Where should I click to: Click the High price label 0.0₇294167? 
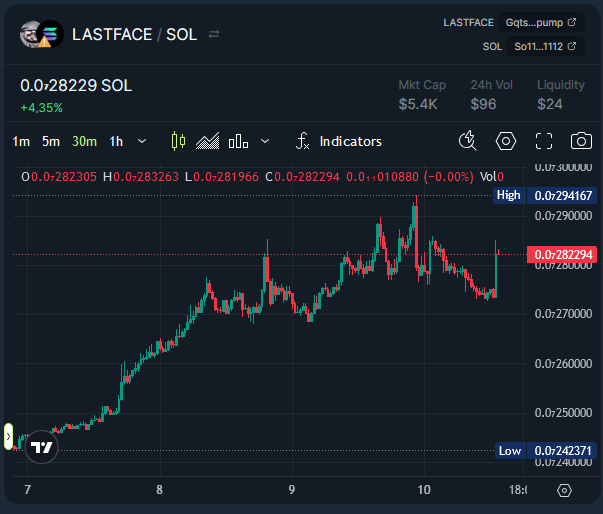click(563, 196)
